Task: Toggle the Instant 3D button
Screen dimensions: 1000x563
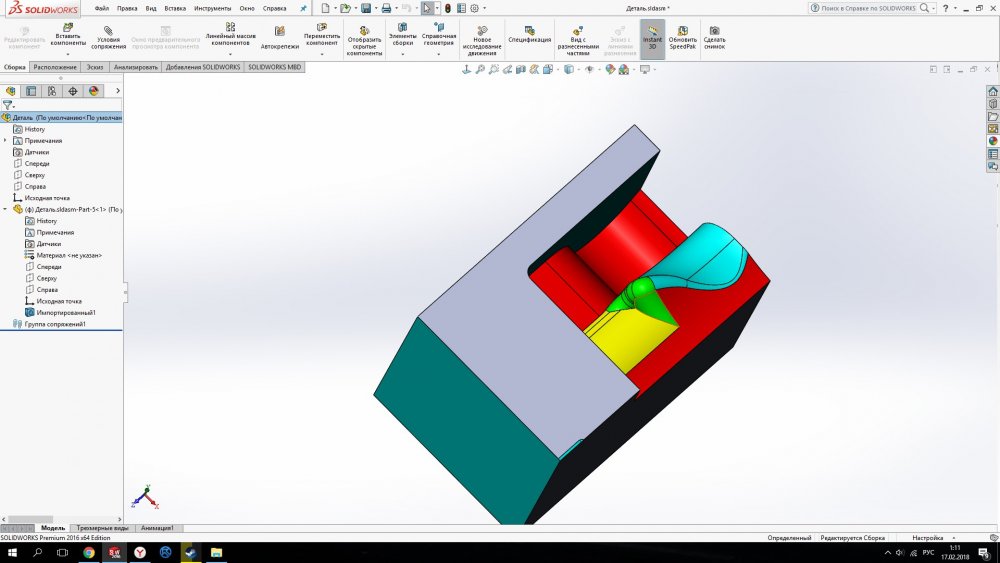Action: [652, 40]
